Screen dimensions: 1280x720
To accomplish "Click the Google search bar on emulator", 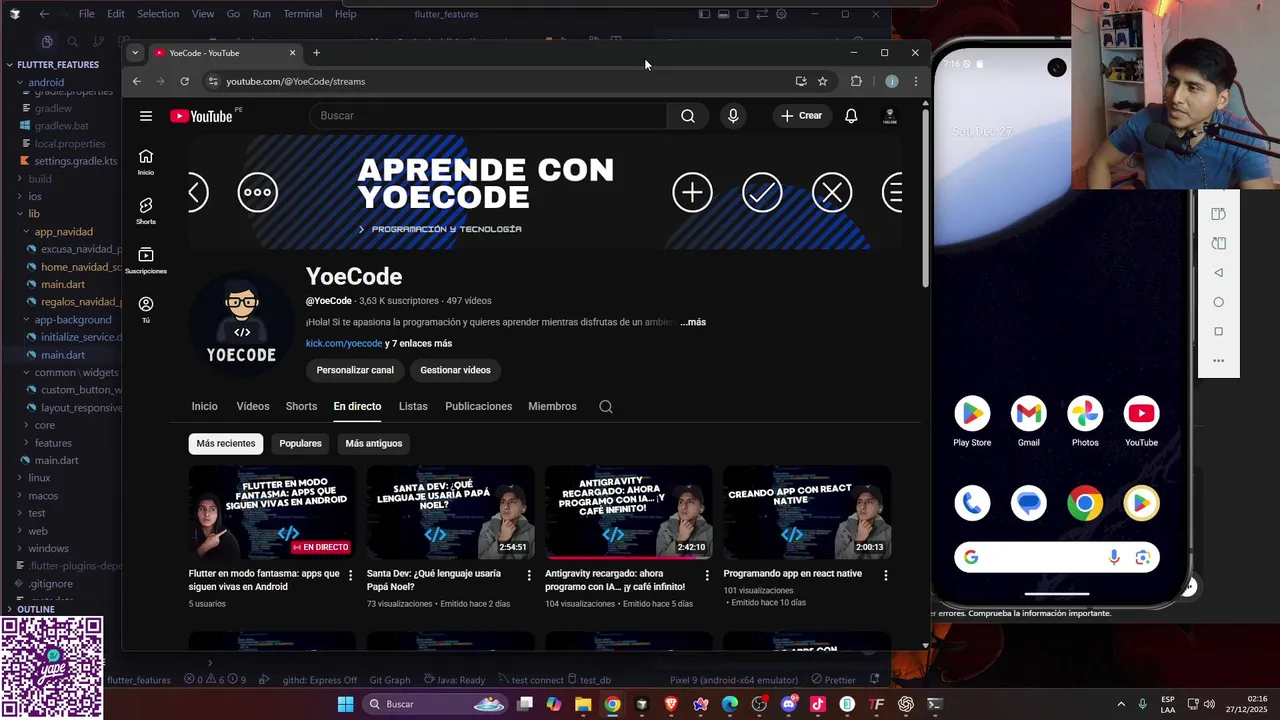I will pos(1057,558).
